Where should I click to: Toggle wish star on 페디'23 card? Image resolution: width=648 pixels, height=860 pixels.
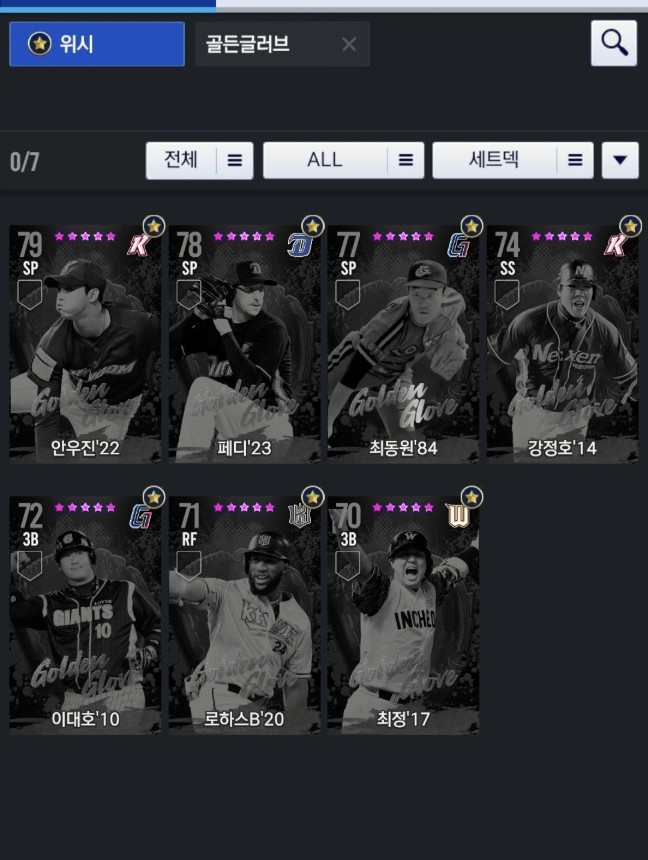point(313,226)
